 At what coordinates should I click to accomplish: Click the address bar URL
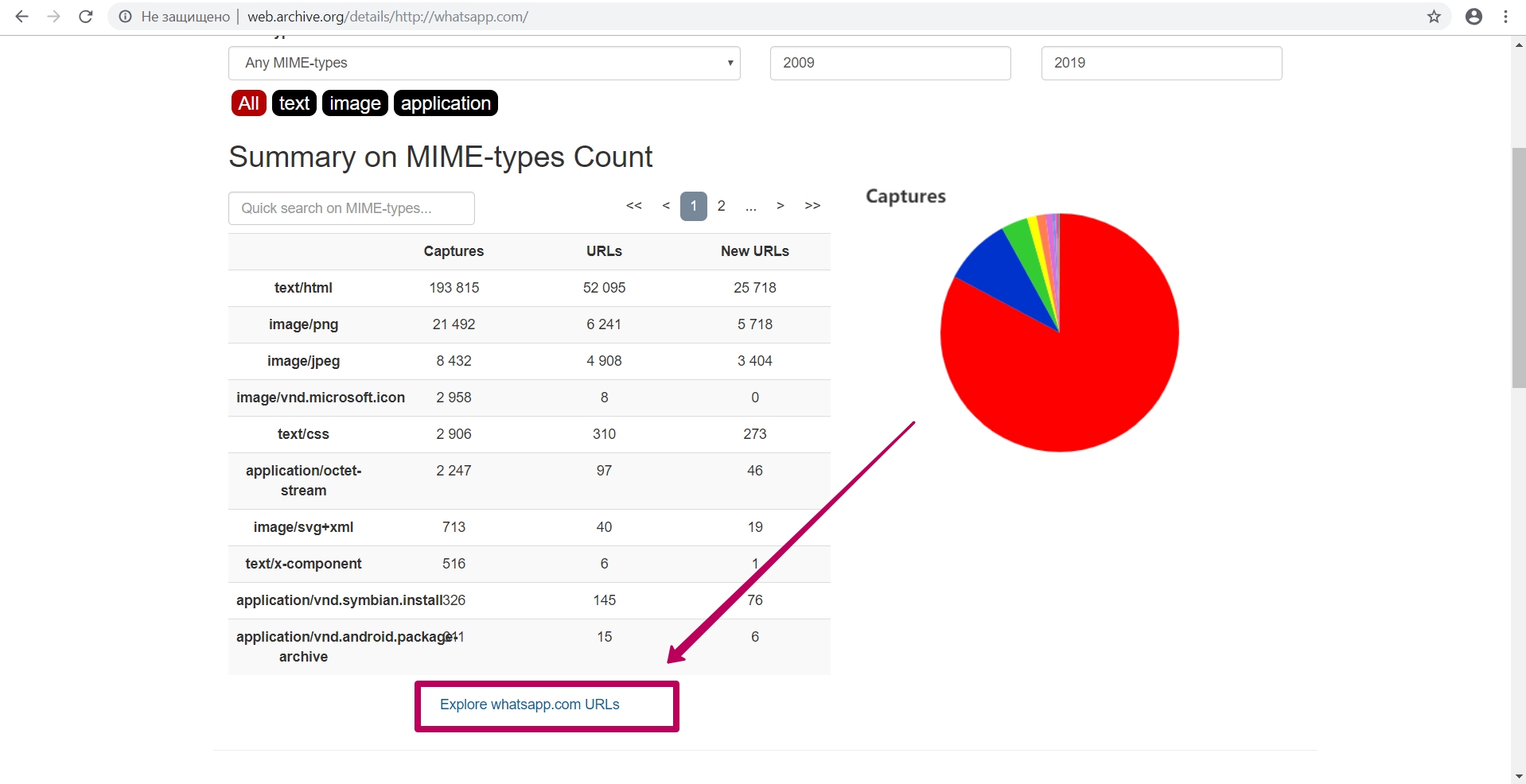[387, 17]
